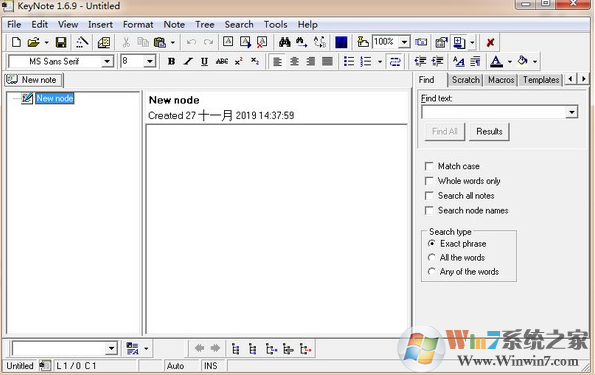Expand the zoom 100% dropdown

click(x=405, y=42)
